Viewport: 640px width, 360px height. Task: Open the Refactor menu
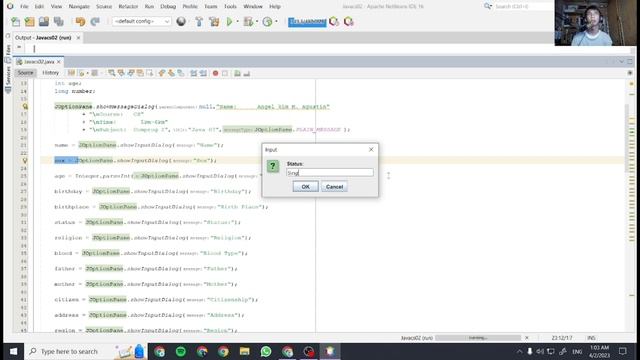pos(128,7)
